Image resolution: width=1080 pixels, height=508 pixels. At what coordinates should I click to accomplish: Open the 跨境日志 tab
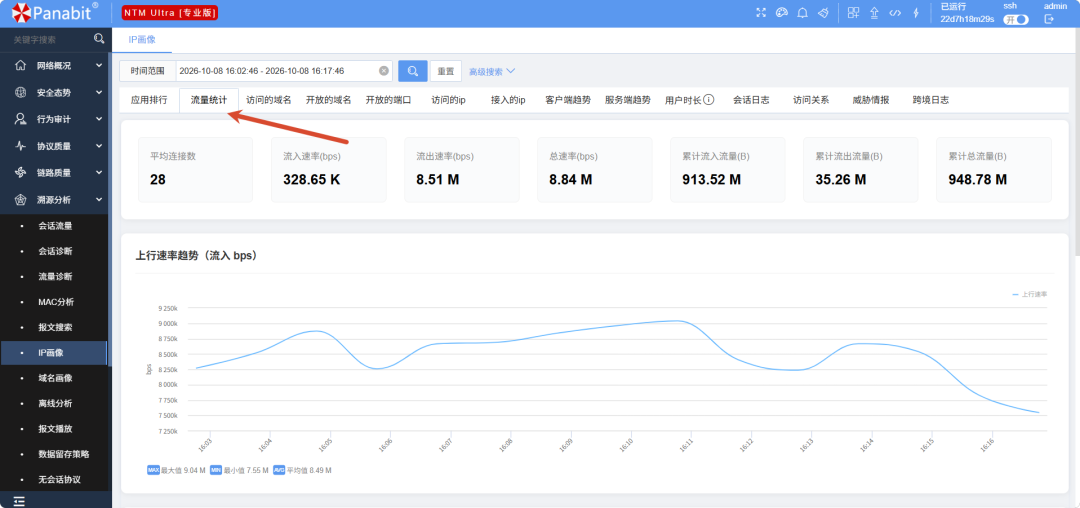[x=931, y=100]
